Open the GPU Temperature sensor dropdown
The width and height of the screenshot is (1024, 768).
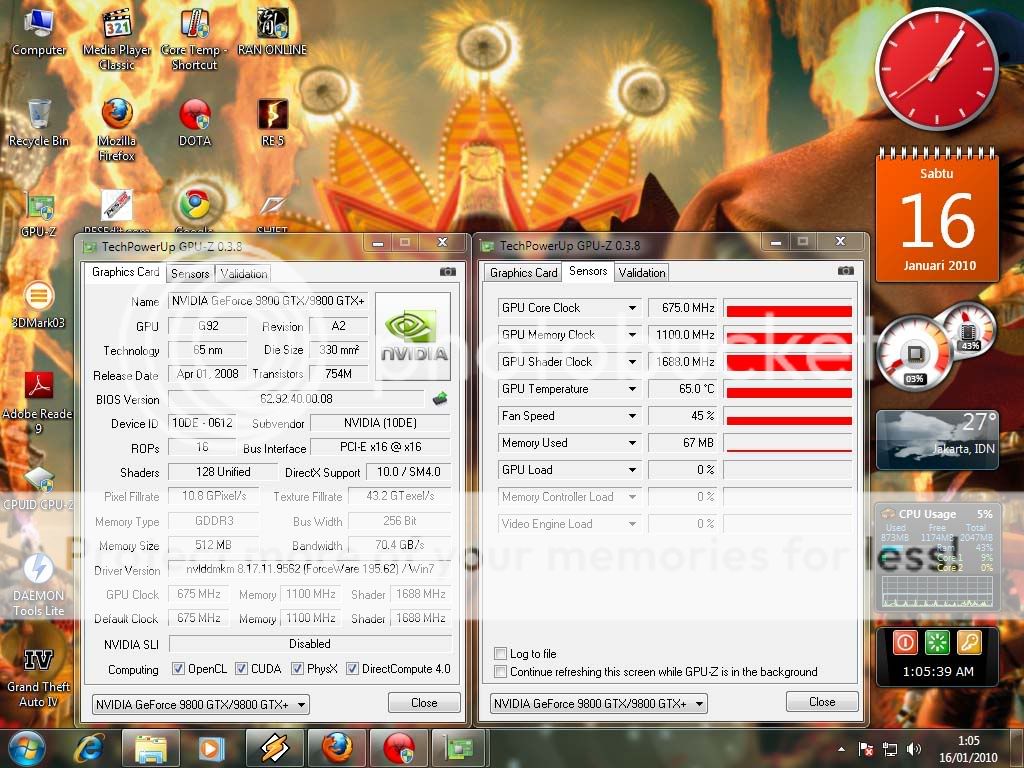point(632,389)
